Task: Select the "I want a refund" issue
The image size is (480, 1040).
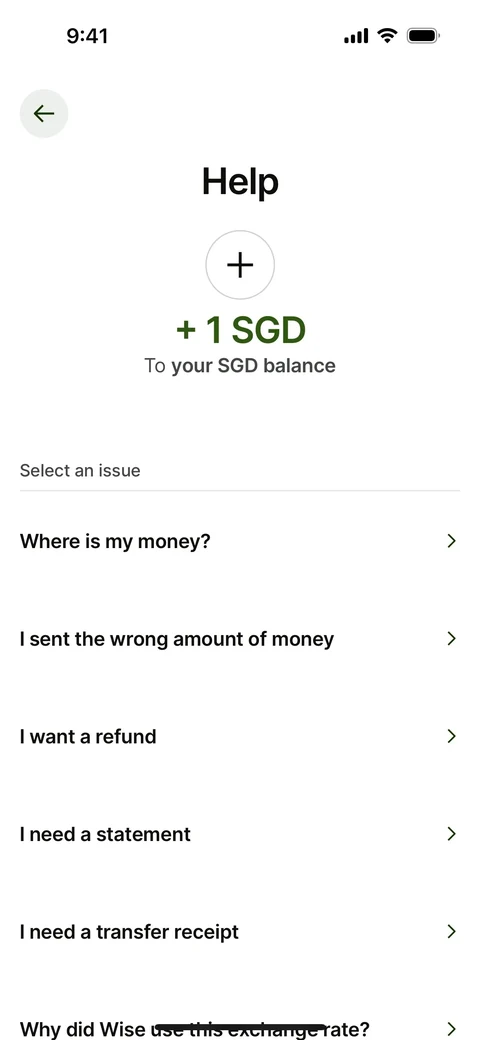Action: coord(240,736)
